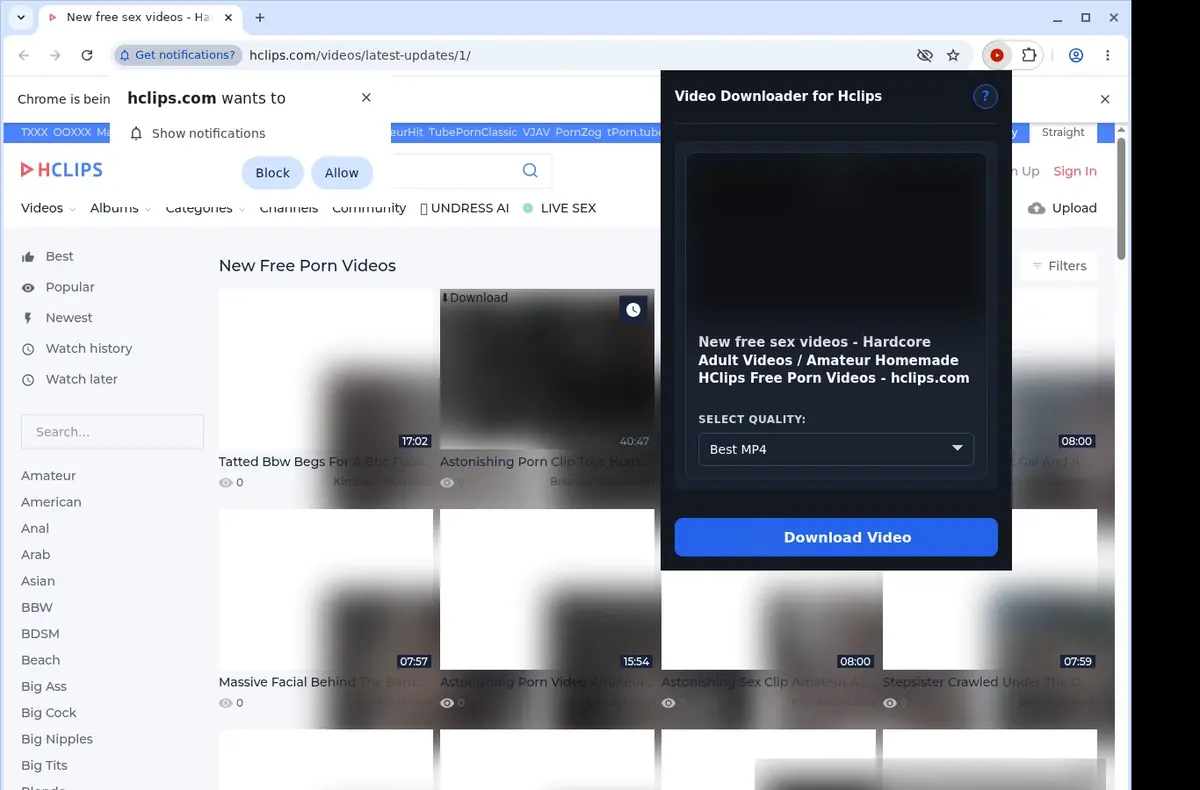
Task: Open the Filters button
Action: click(x=1059, y=266)
